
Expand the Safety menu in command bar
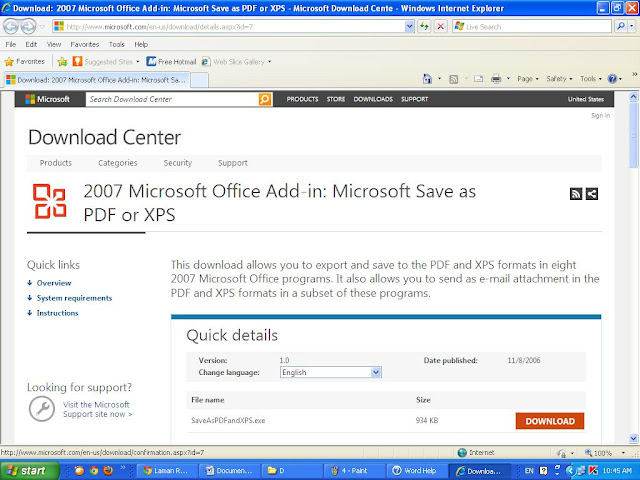[x=559, y=79]
